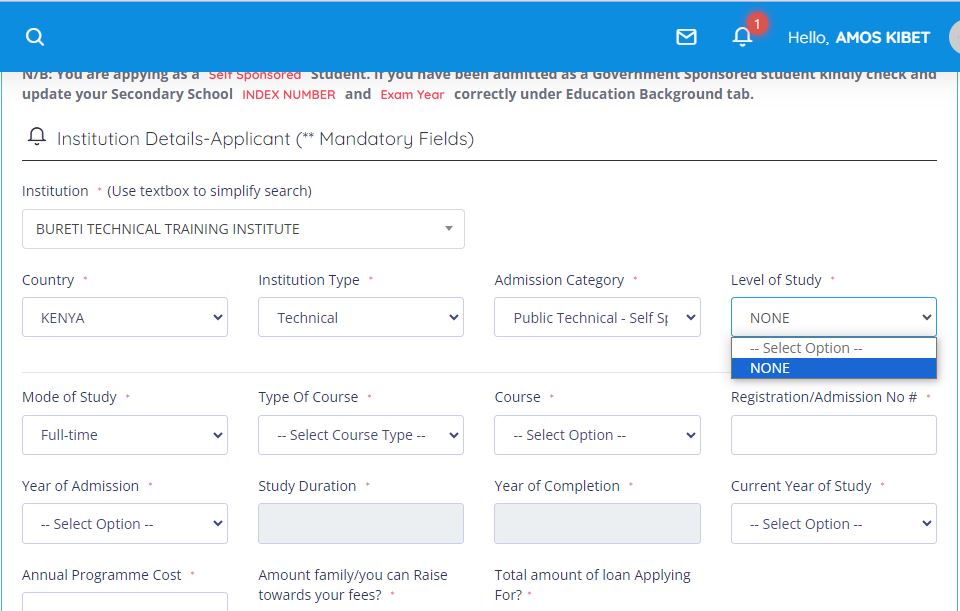Click the AMOS KIBET user name
The image size is (960, 611).
pyautogui.click(x=882, y=37)
